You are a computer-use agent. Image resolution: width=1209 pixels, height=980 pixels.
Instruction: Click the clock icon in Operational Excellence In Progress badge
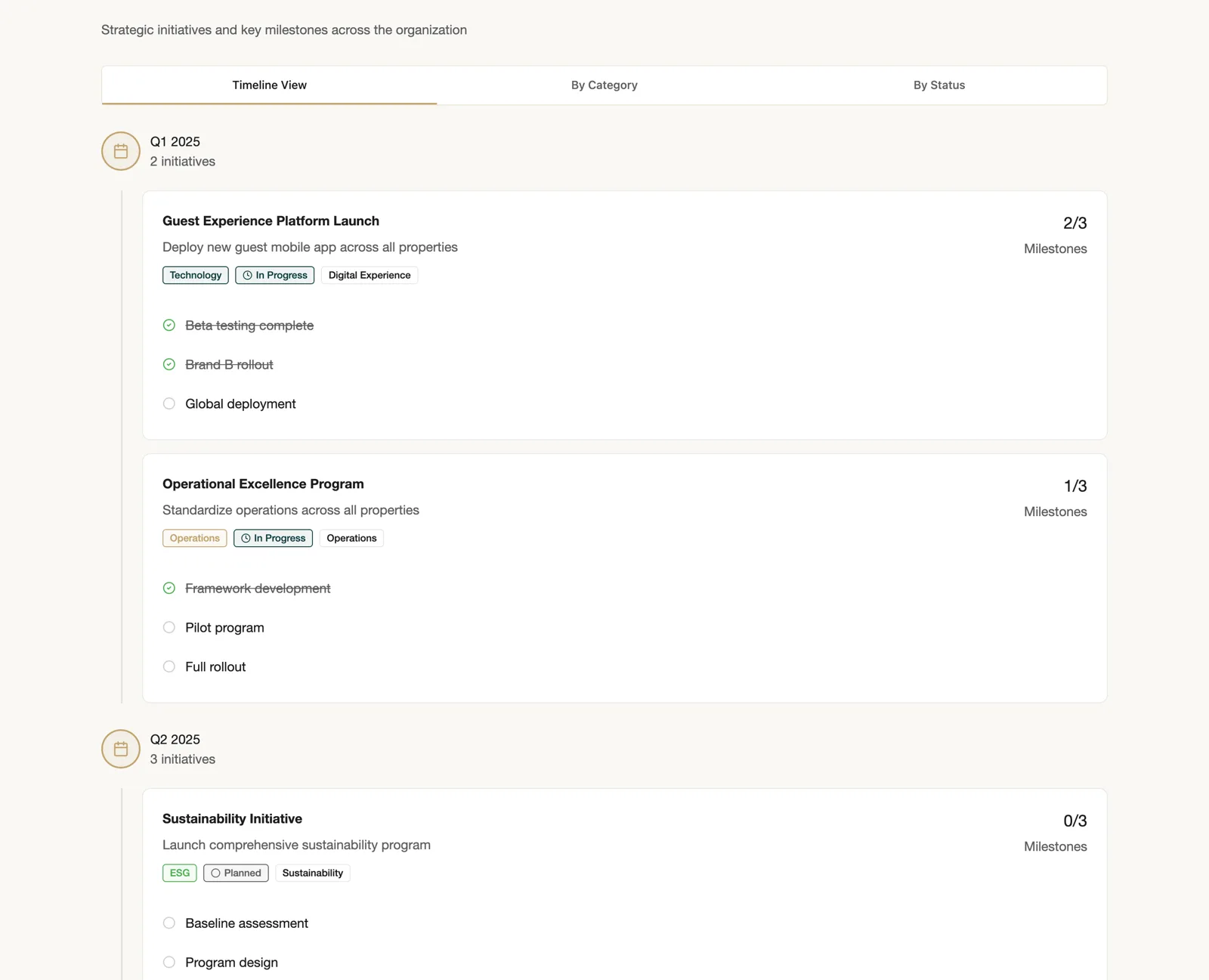246,538
